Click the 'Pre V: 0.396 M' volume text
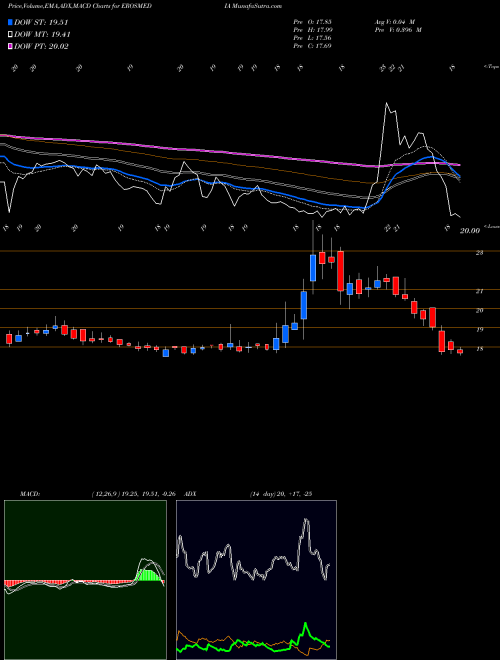The width and height of the screenshot is (500, 660). coord(398,30)
